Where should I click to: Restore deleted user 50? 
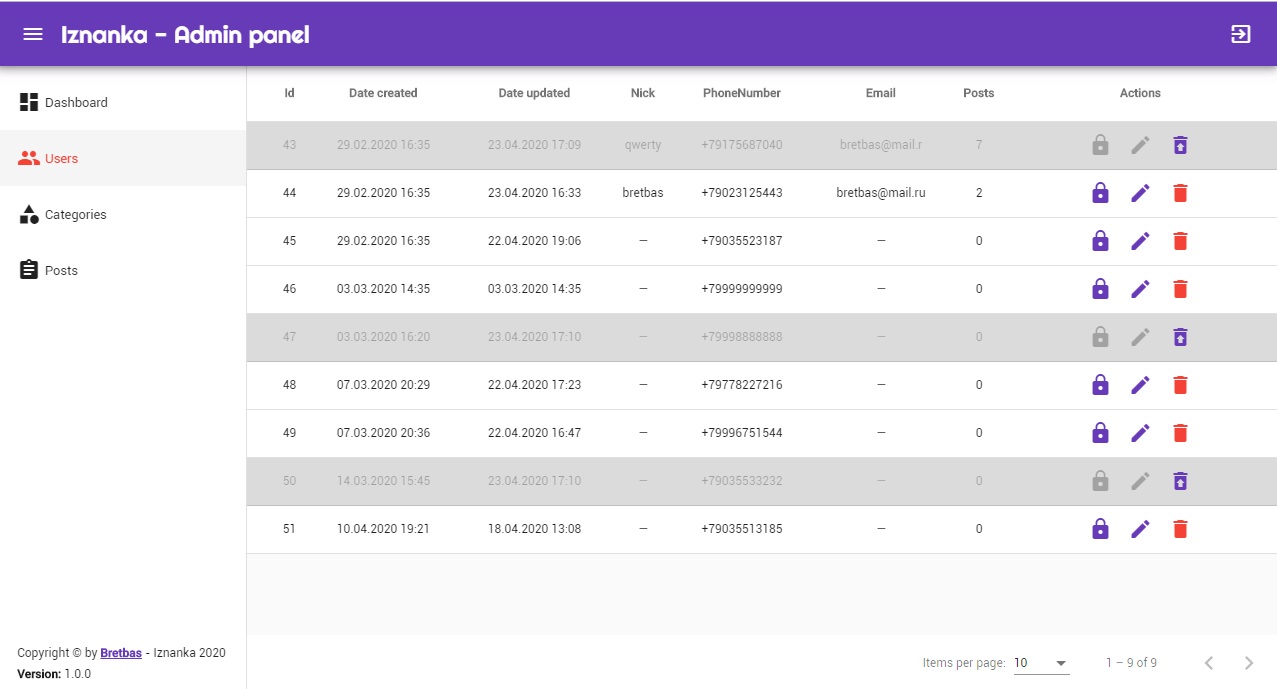pyautogui.click(x=1180, y=481)
